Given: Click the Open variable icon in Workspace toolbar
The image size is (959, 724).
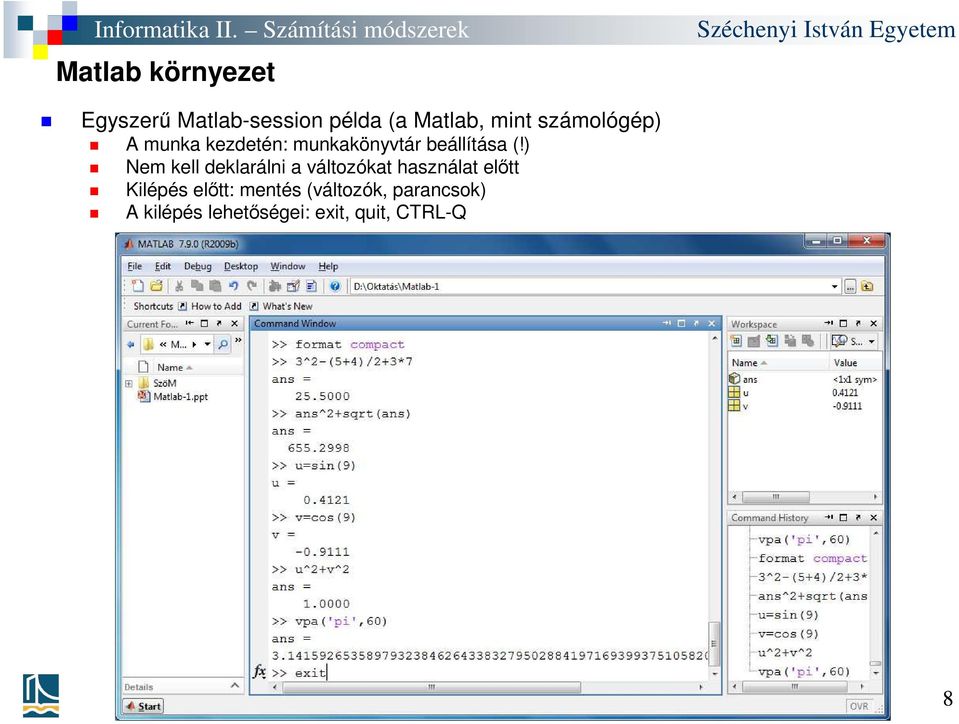Looking at the screenshot, I should (x=754, y=341).
